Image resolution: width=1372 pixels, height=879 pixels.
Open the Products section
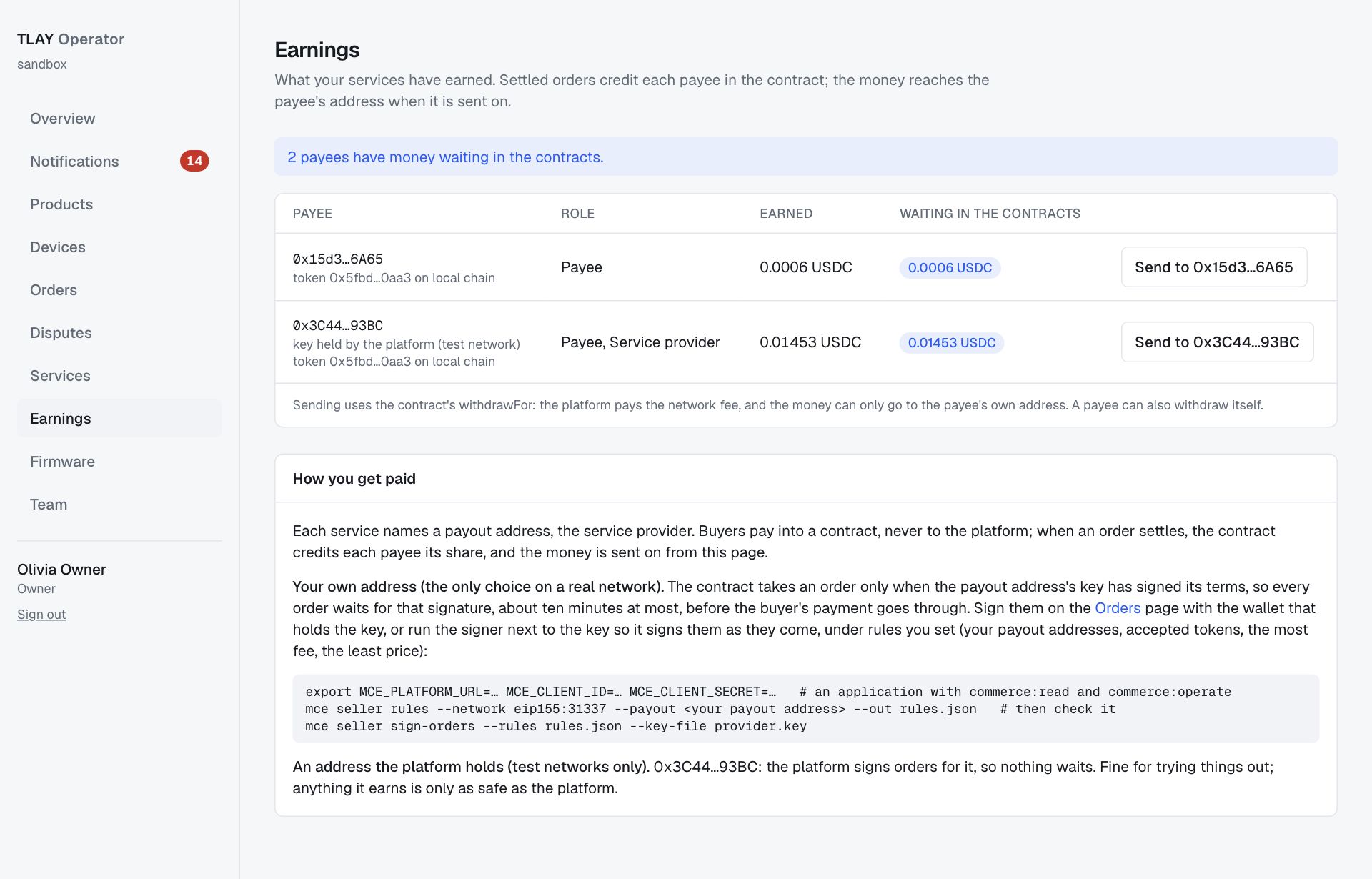[x=119, y=204]
